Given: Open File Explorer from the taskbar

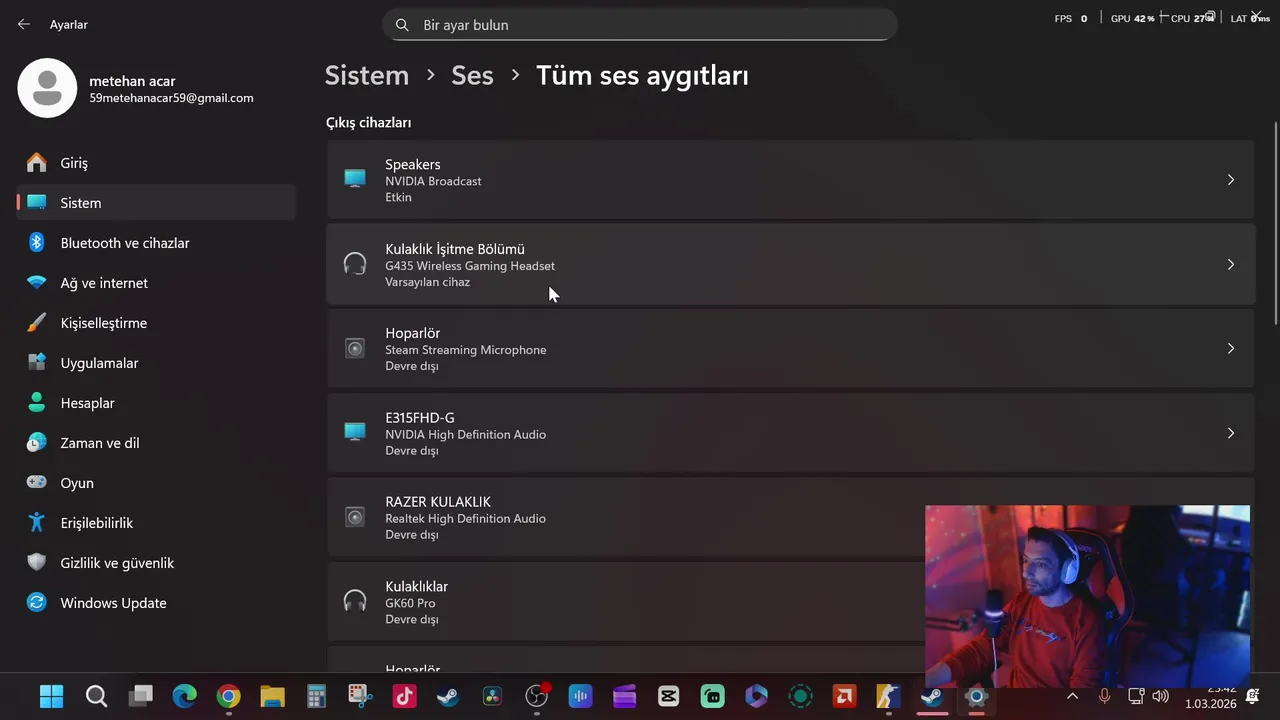Looking at the screenshot, I should [273, 696].
